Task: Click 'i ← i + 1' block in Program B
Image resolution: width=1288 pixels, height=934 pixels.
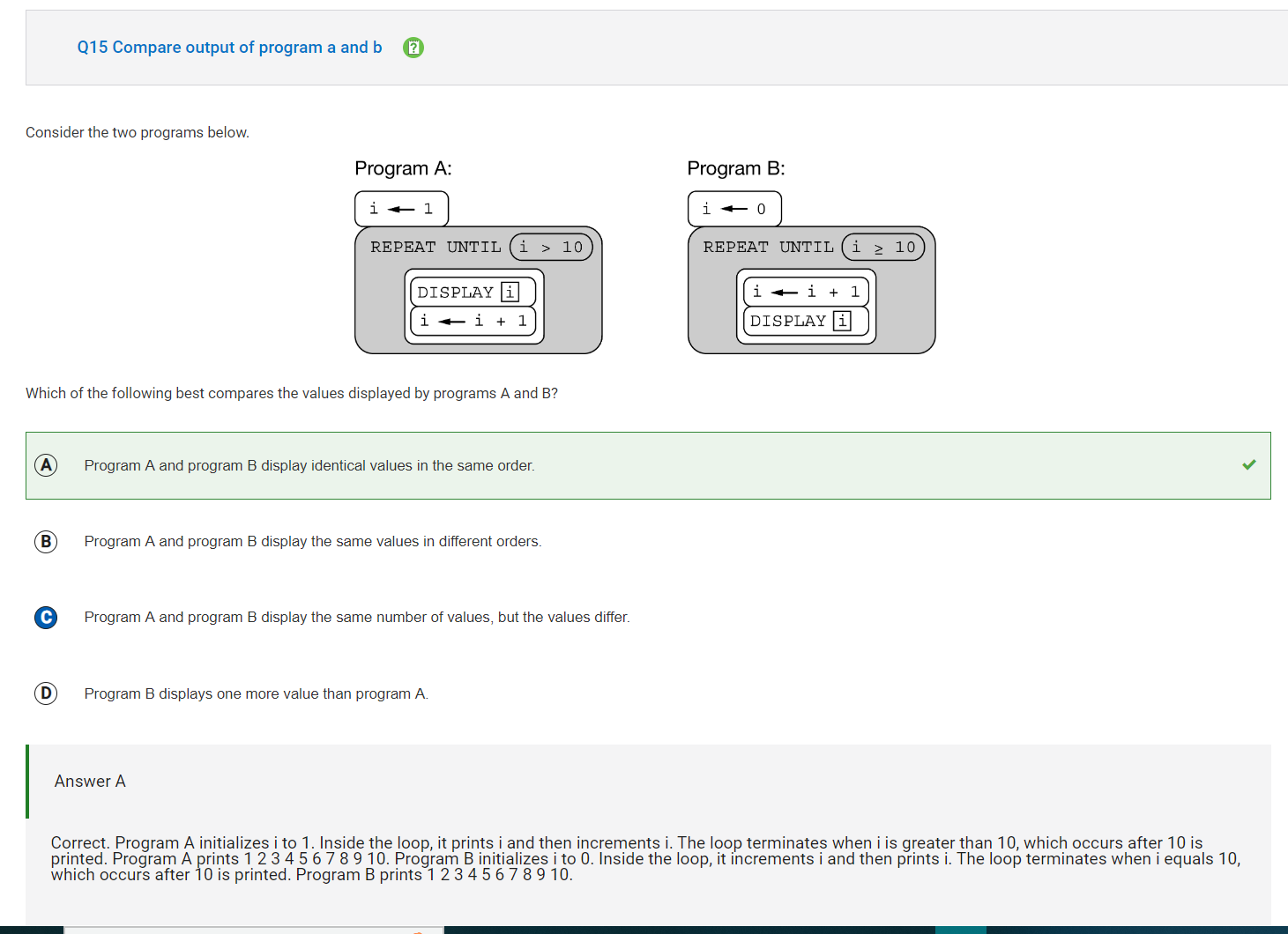Action: click(806, 292)
